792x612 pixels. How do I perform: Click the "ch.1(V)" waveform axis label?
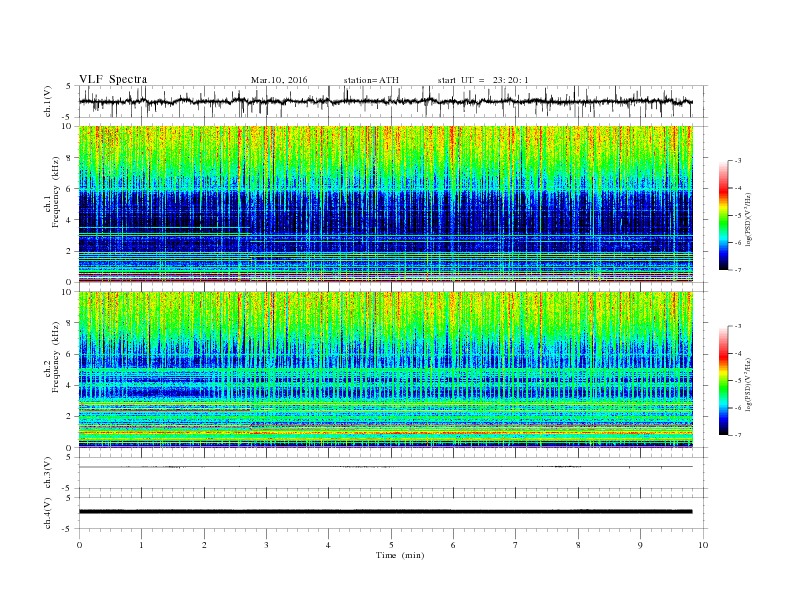(48, 103)
